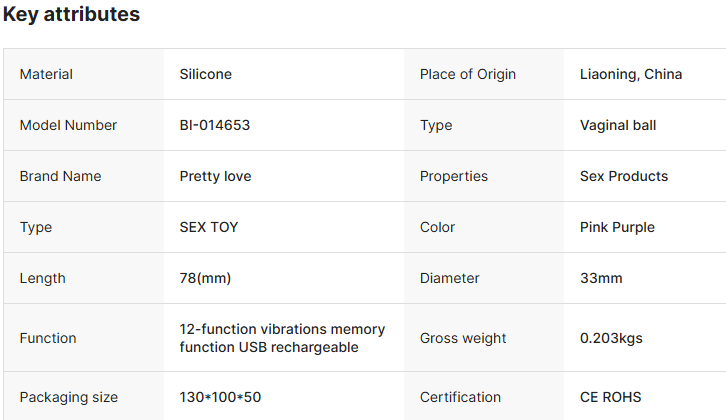This screenshot has width=726, height=420.
Task: Select the Model Number label
Action: tap(68, 125)
